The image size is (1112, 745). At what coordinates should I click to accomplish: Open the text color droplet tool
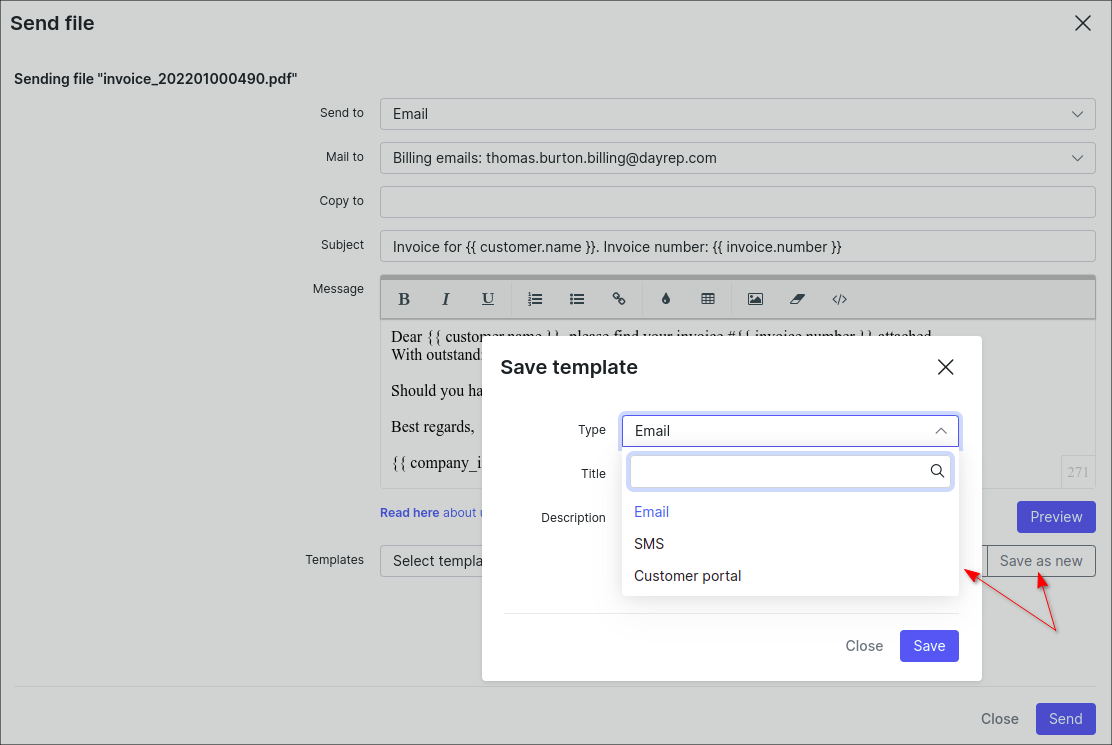click(x=666, y=299)
